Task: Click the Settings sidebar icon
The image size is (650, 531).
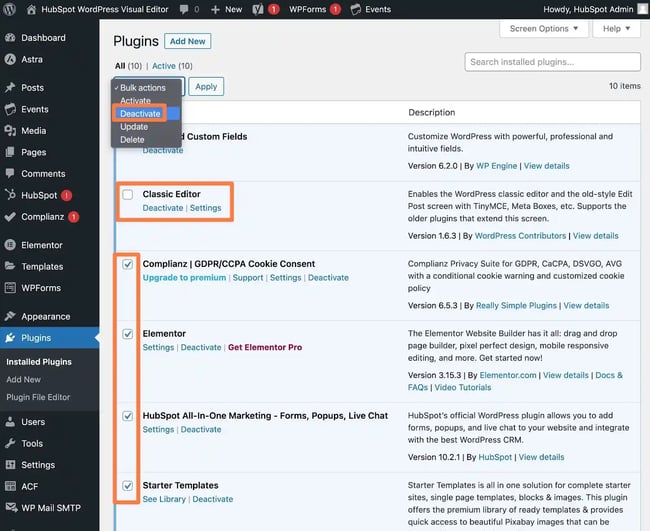Action: click(10, 465)
